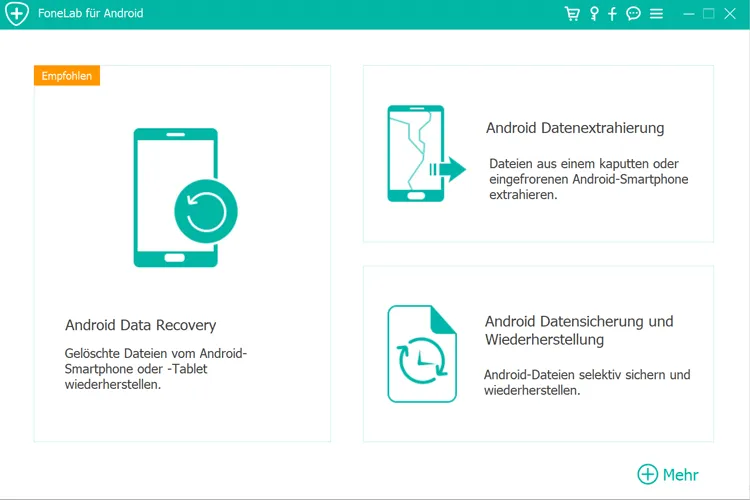Click the shopping cart purchase icon
Viewport: 750px width, 500px height.
coord(572,14)
